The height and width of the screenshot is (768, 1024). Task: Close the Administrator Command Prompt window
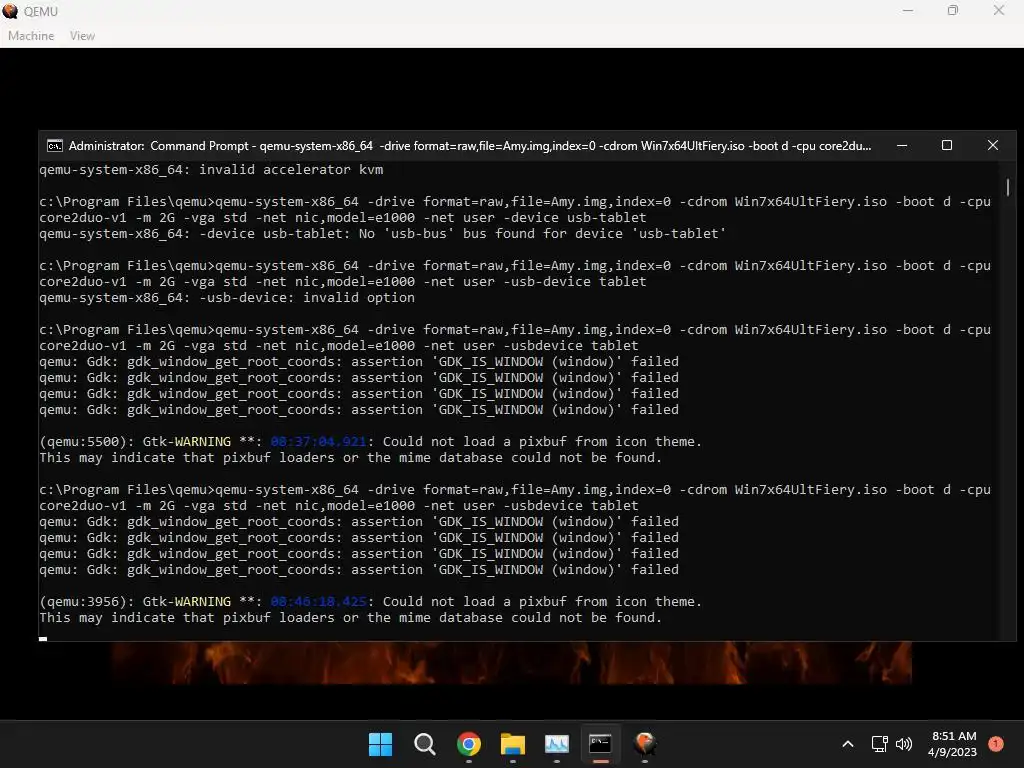pos(993,146)
